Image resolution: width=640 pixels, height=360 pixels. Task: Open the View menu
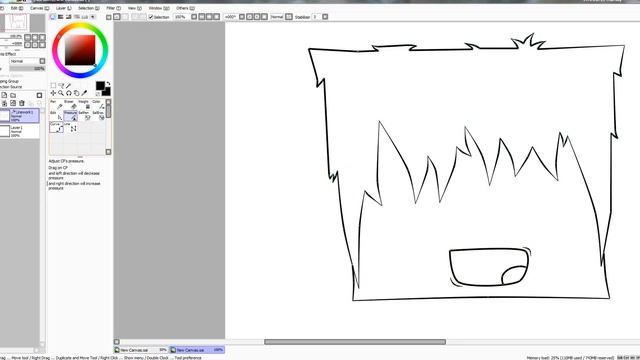point(134,8)
